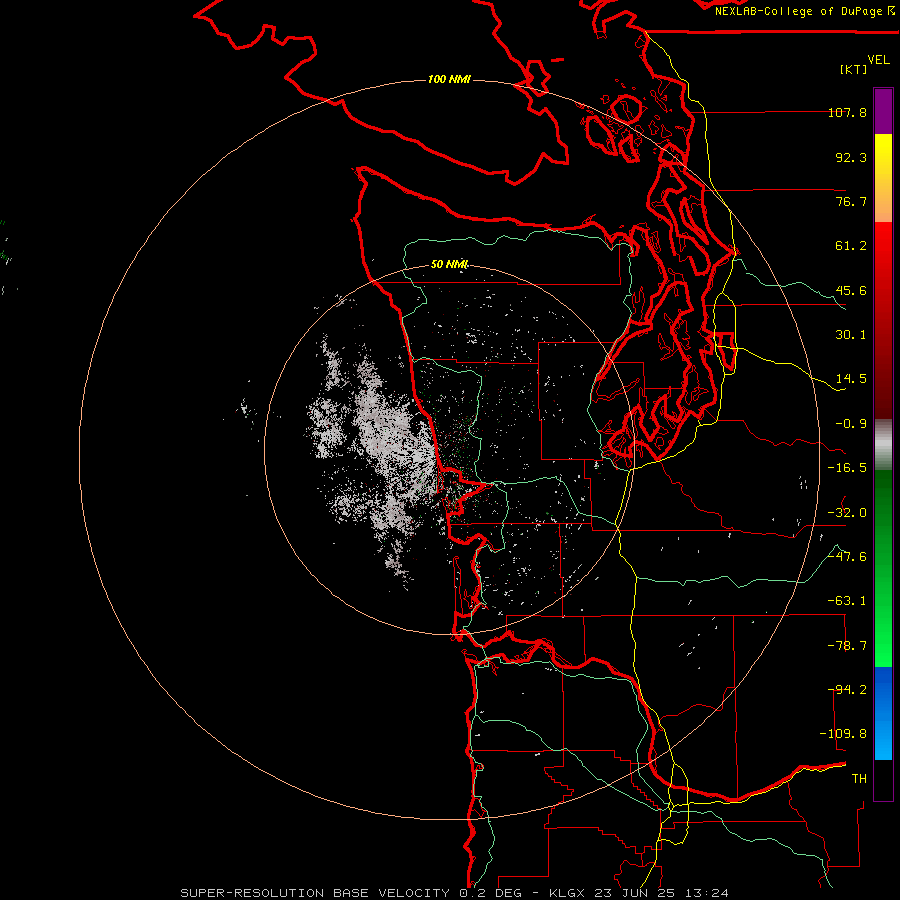The height and width of the screenshot is (900, 900).
Task: Click the -94.2 velocity scale value
Action: click(847, 690)
